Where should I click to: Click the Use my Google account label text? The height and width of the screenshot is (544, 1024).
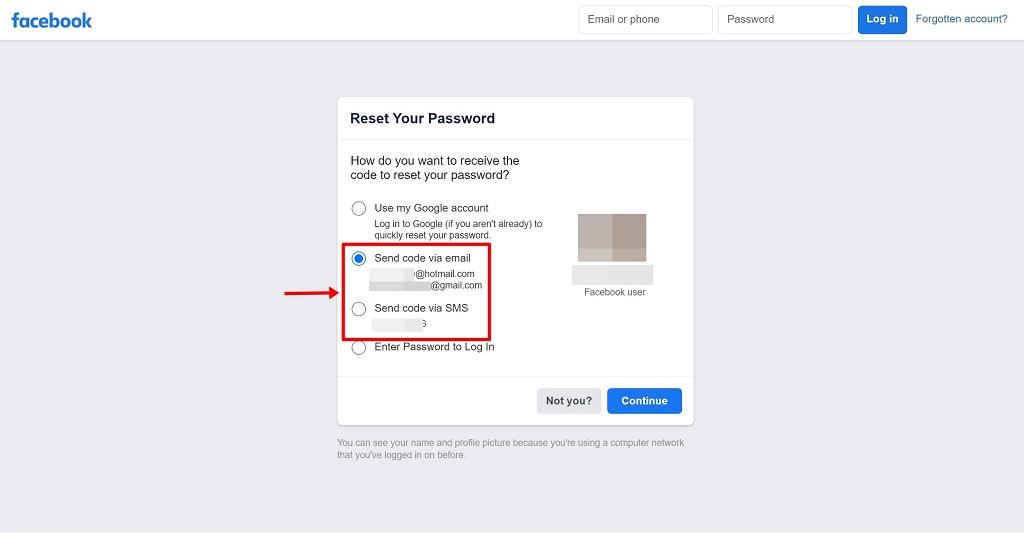431,208
